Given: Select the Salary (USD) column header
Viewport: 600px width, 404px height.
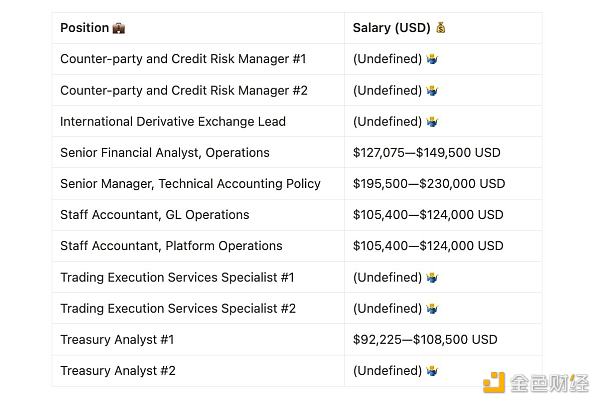Looking at the screenshot, I should click(x=391, y=28).
